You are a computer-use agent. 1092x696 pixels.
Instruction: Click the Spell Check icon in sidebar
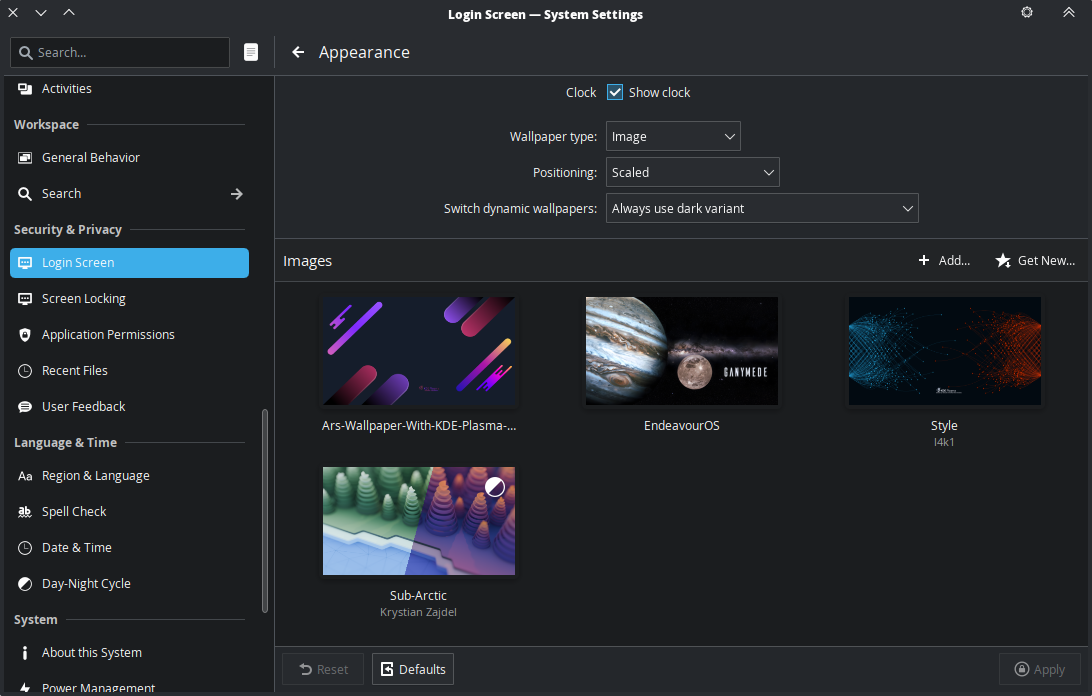[x=25, y=512]
